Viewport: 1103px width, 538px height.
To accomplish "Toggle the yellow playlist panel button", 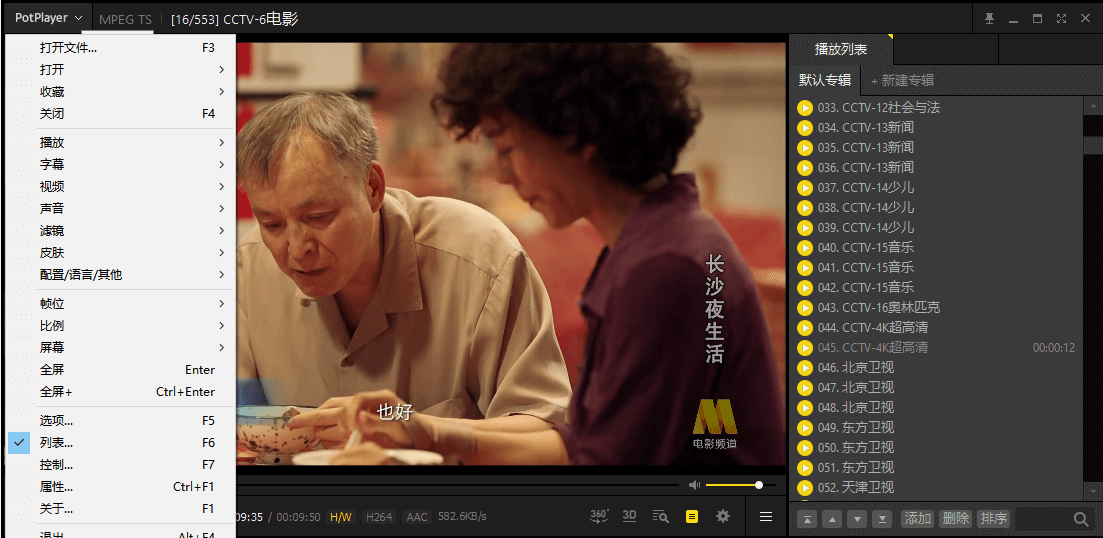I will pyautogui.click(x=692, y=516).
